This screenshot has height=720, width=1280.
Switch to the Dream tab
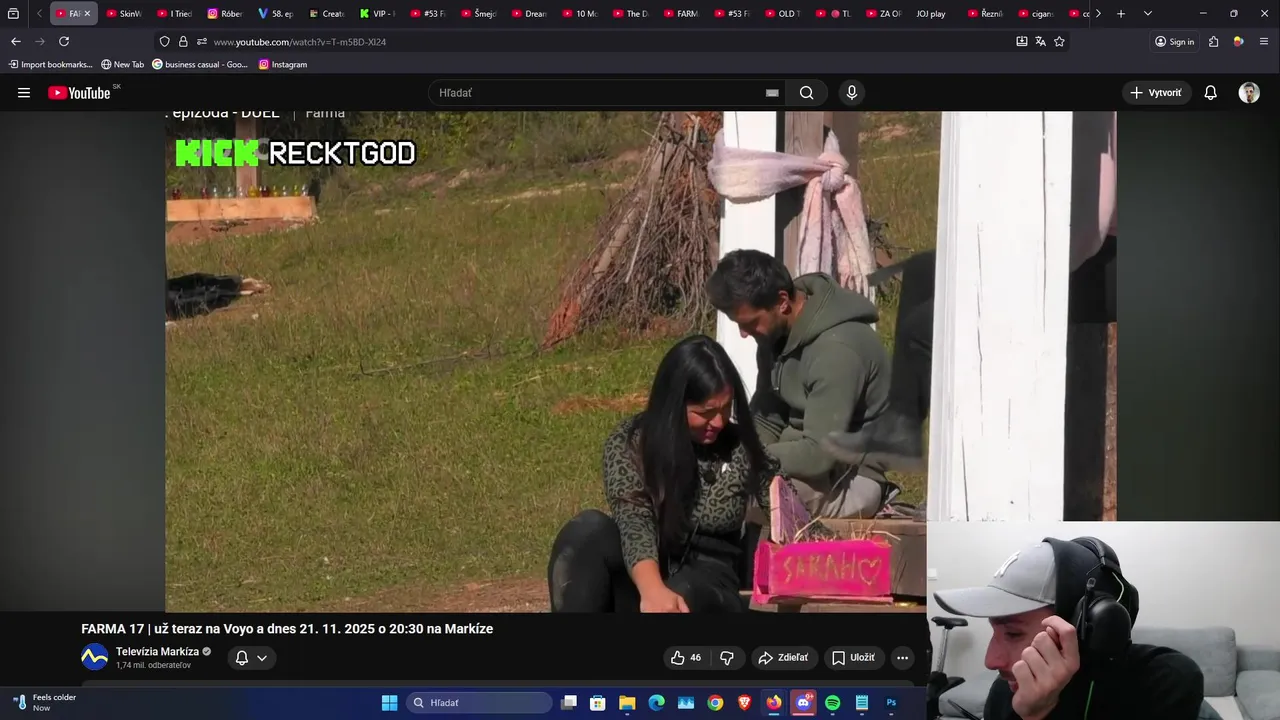point(530,14)
